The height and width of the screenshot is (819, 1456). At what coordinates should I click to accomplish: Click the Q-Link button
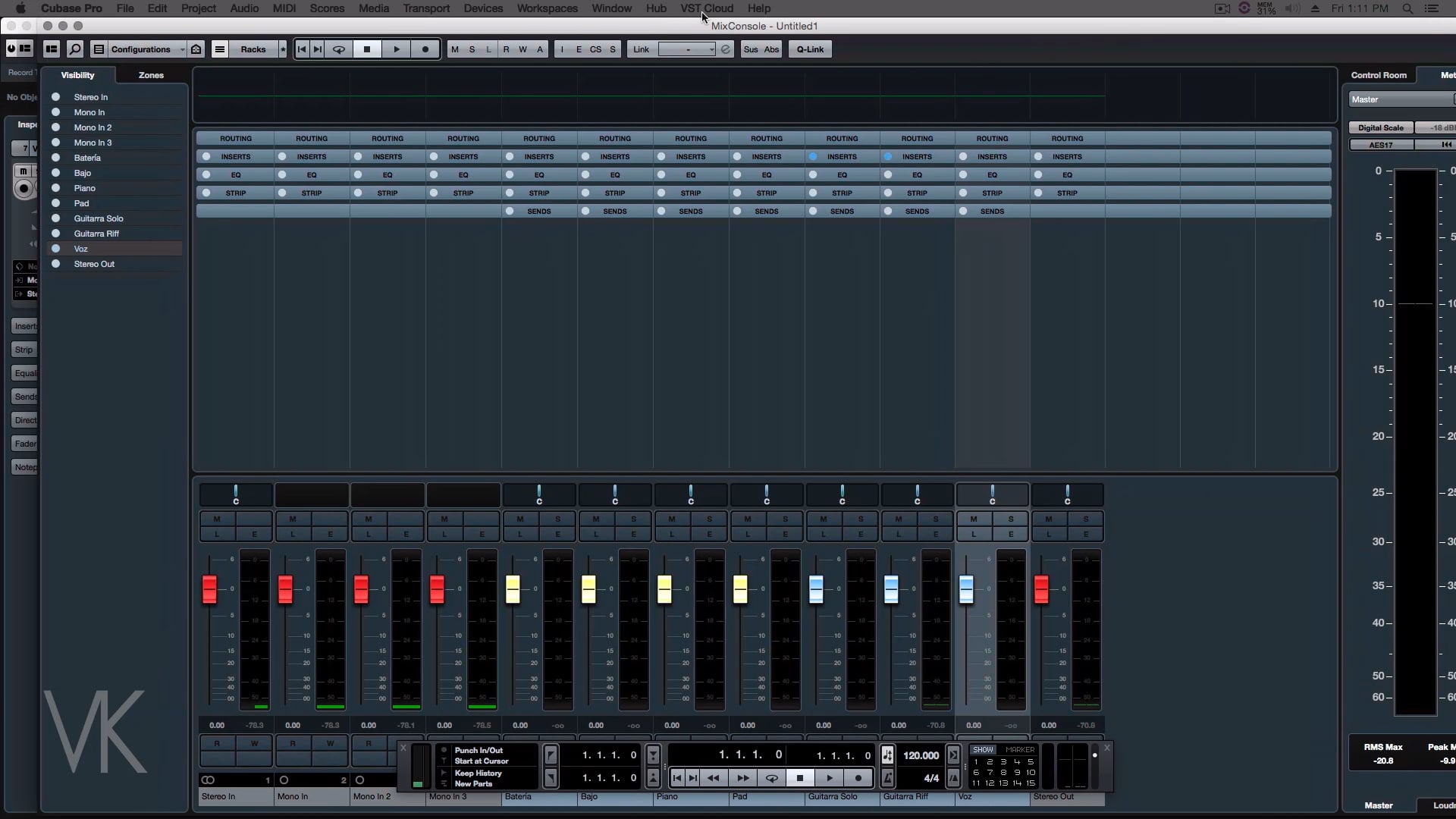coord(810,49)
